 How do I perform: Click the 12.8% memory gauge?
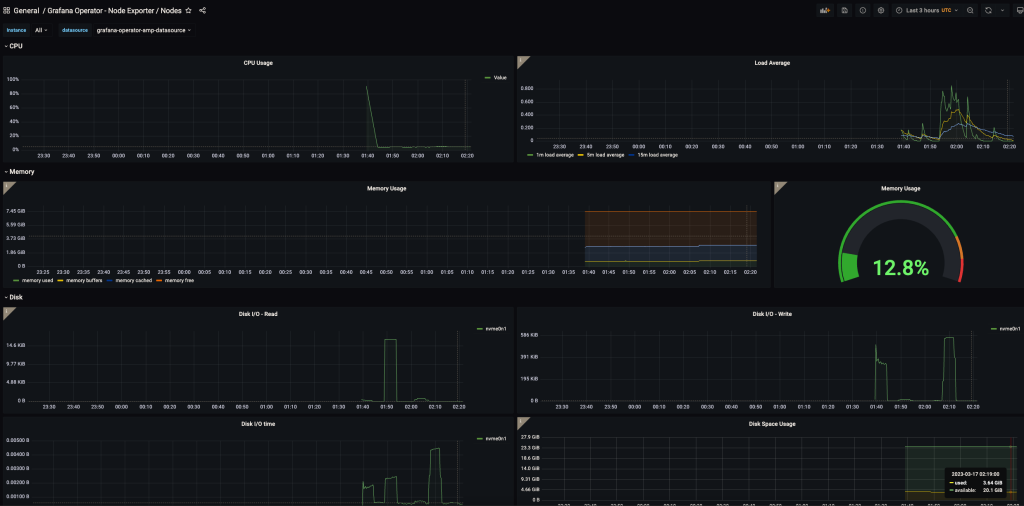pos(899,242)
